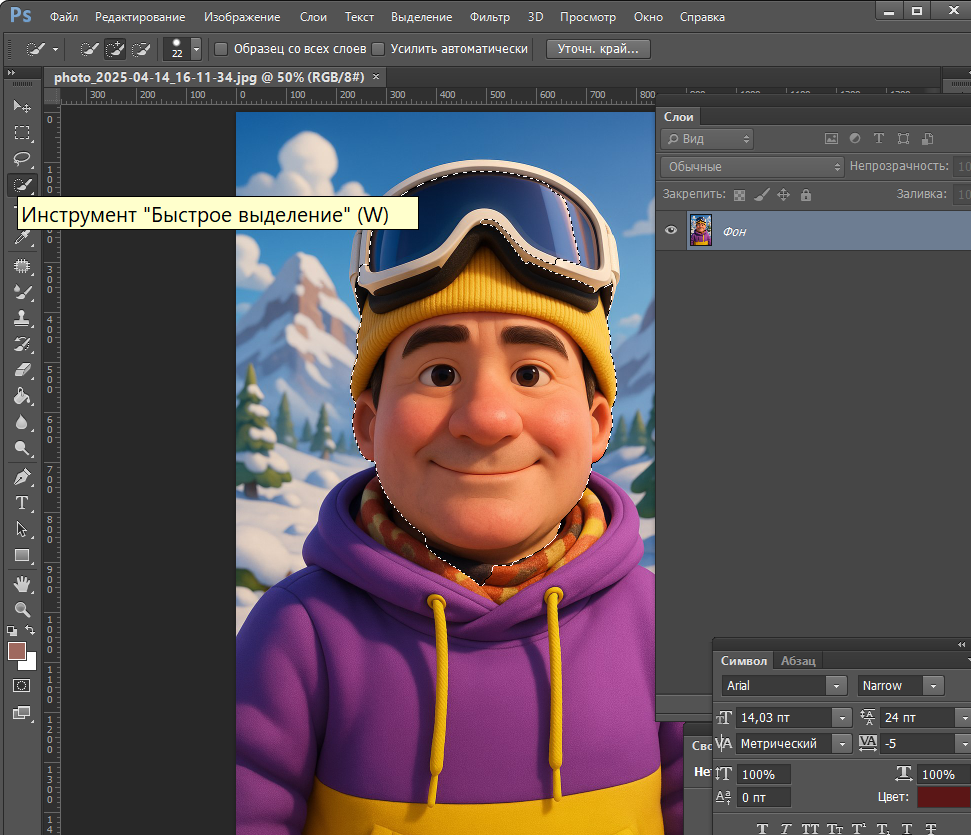Enable the 'Усилить автоматически' checkbox
The width and height of the screenshot is (971, 835).
[x=378, y=49]
